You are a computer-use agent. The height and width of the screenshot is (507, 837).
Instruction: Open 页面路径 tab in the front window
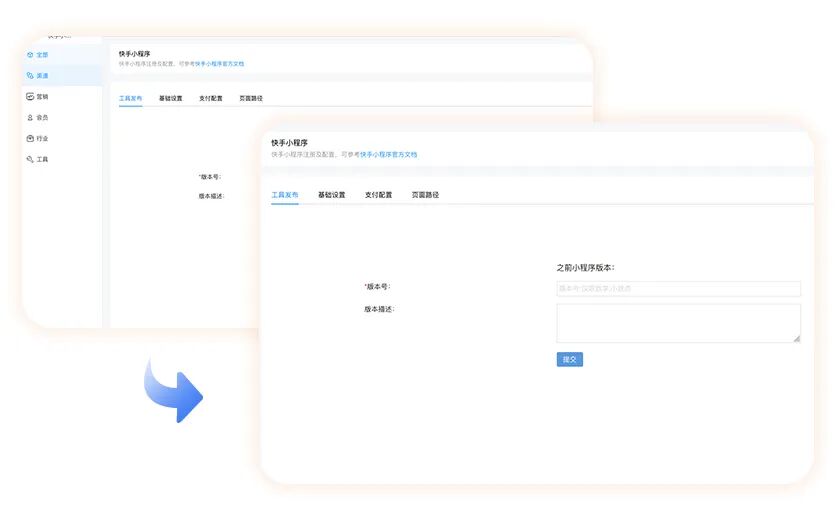425,195
